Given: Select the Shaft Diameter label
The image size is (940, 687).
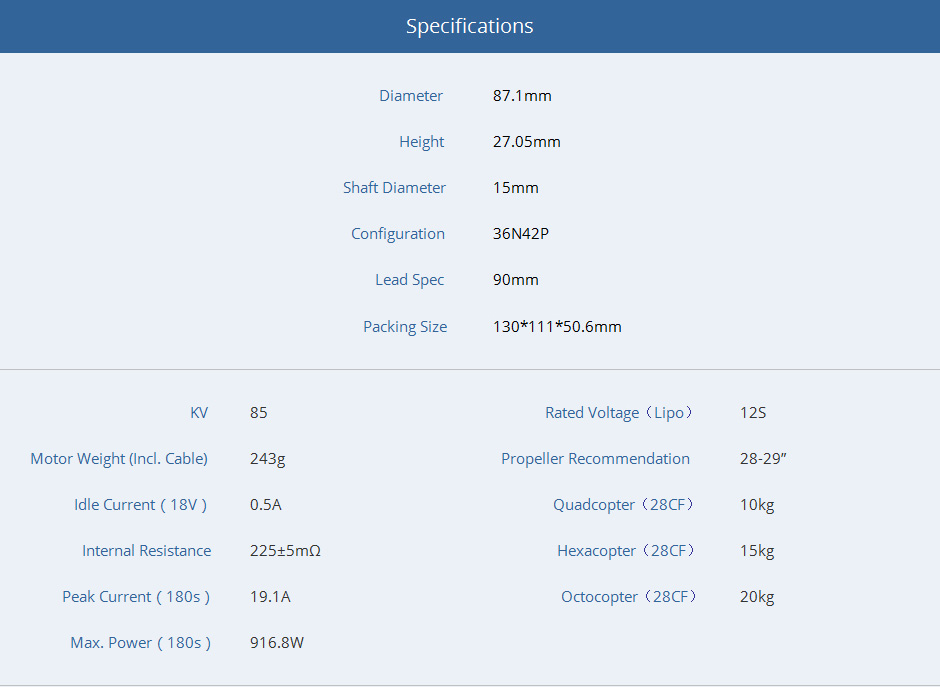Looking at the screenshot, I should pyautogui.click(x=394, y=188).
